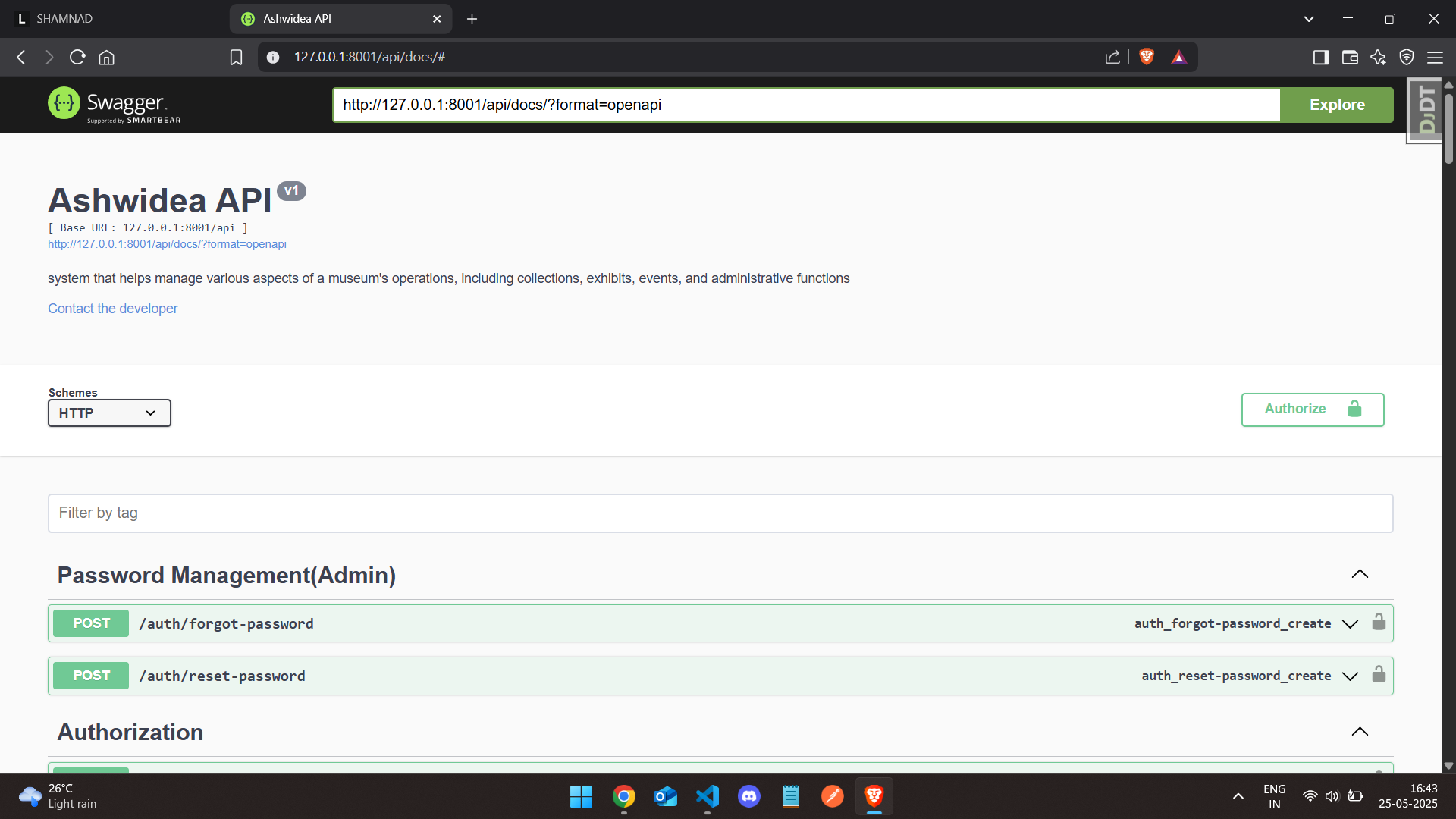The width and height of the screenshot is (1456, 819).
Task: Open a new browser tab
Action: pos(472,19)
